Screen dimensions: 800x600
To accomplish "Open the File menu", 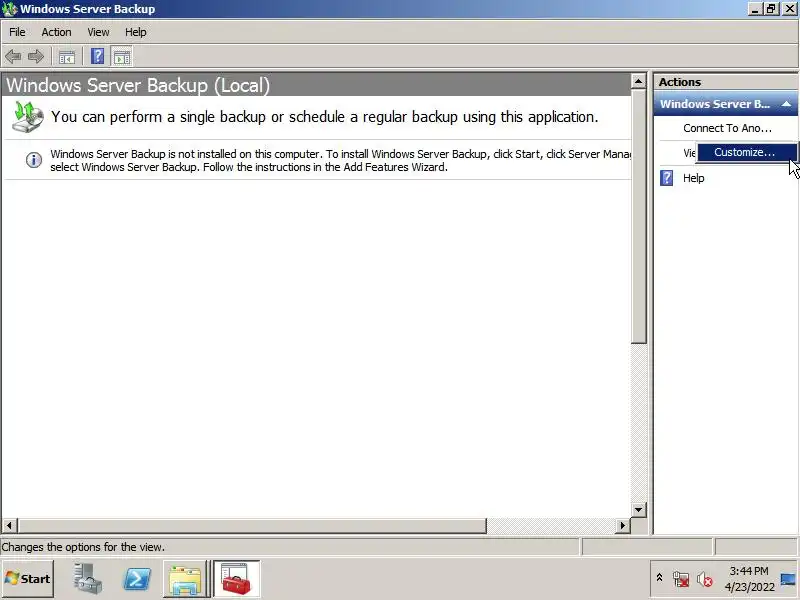I will point(17,32).
